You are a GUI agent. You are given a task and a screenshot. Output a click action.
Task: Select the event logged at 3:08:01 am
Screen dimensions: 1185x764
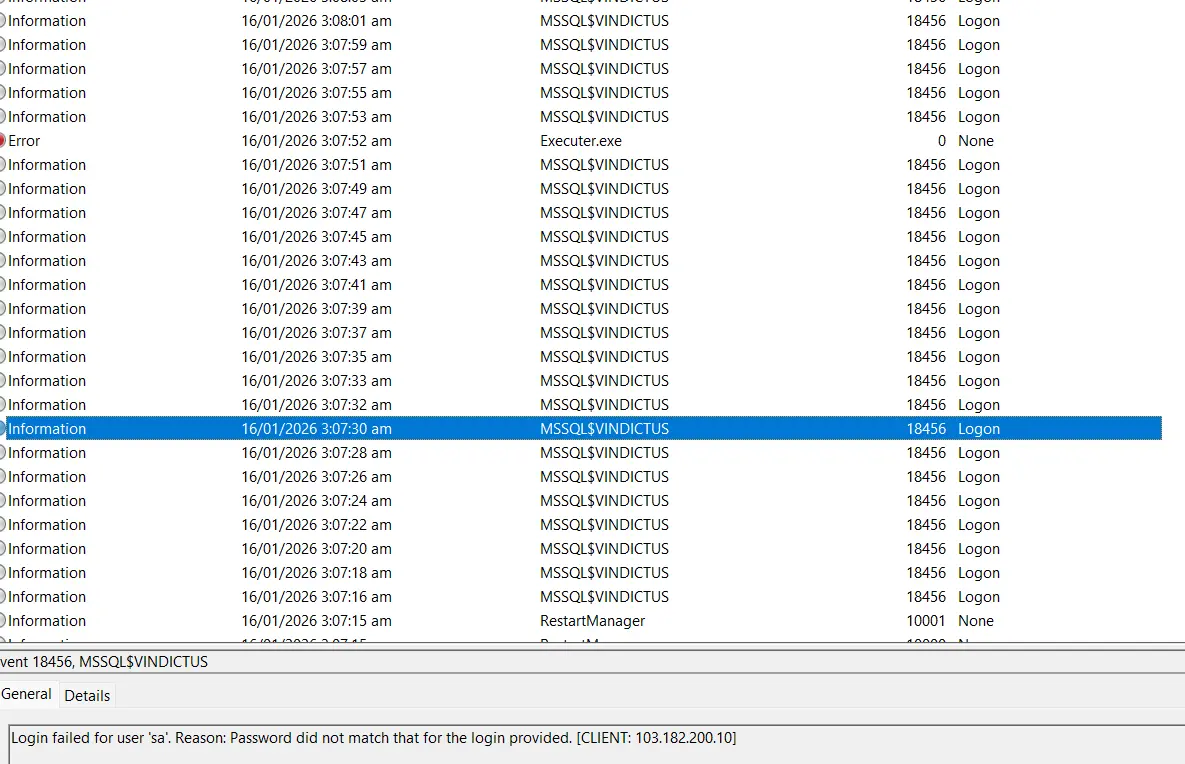[x=580, y=20]
